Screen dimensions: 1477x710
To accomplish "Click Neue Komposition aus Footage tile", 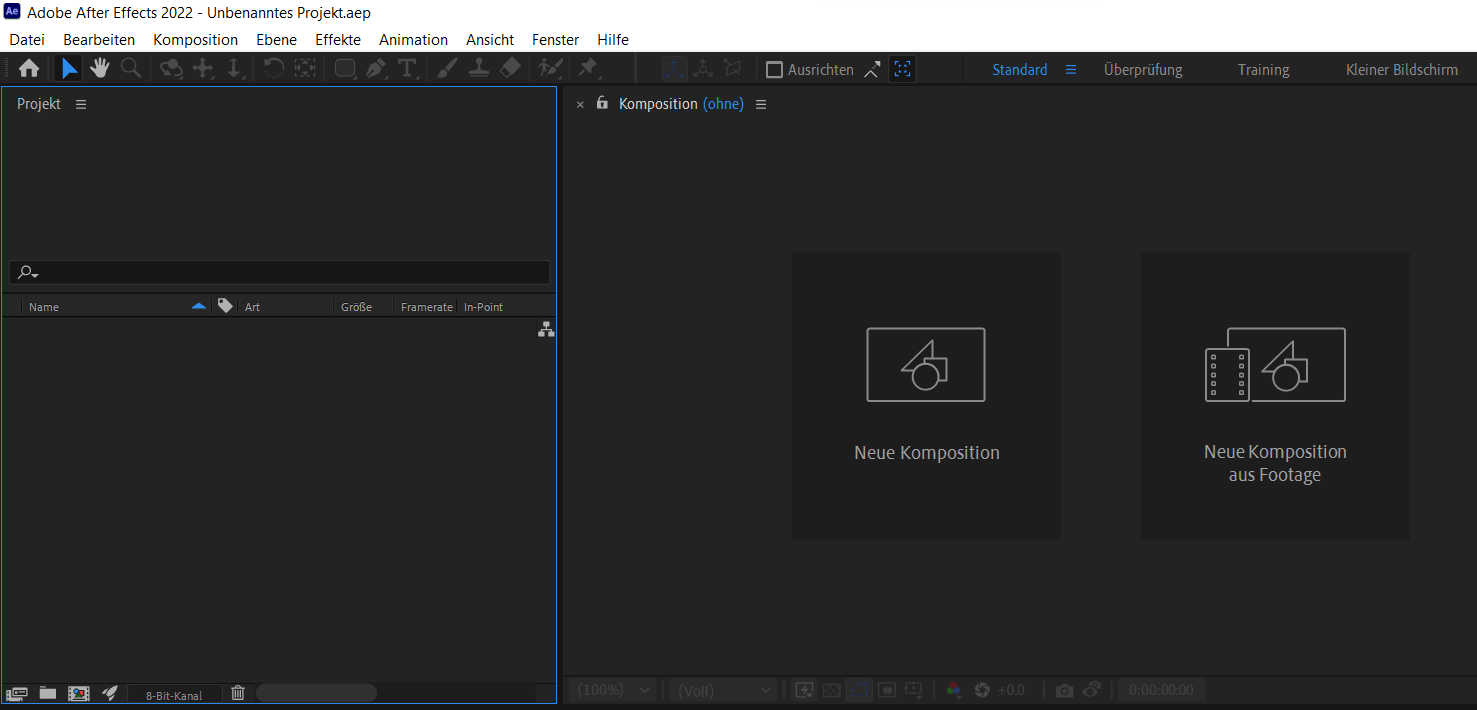I will [1276, 396].
